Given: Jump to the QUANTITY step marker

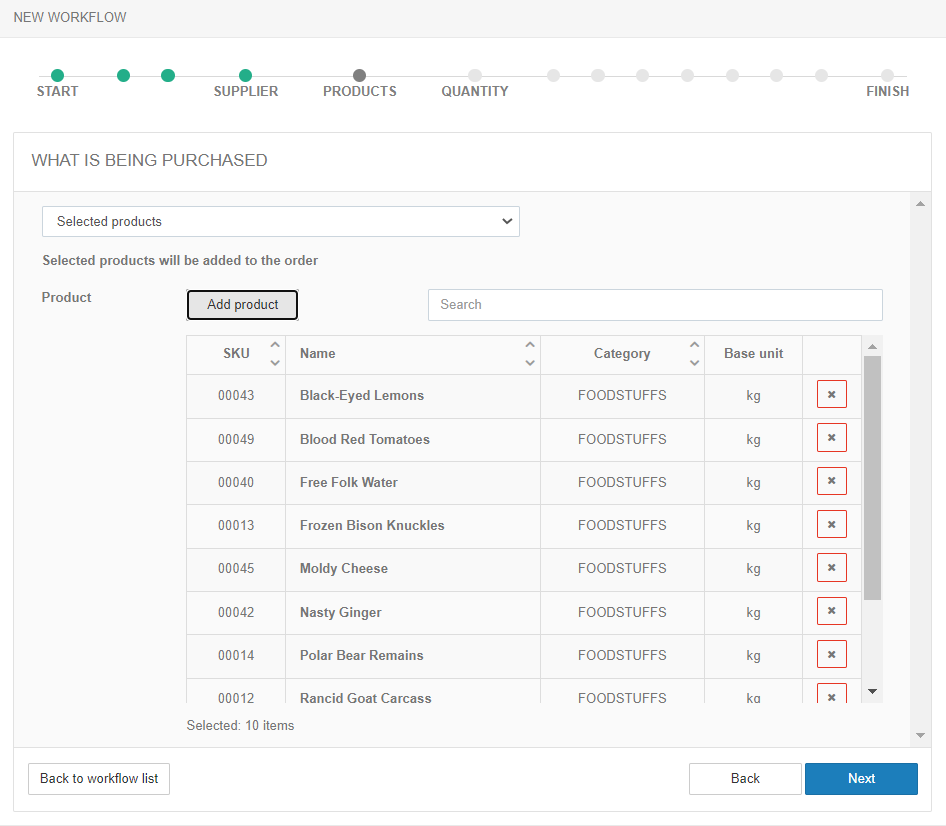Looking at the screenshot, I should coord(475,76).
